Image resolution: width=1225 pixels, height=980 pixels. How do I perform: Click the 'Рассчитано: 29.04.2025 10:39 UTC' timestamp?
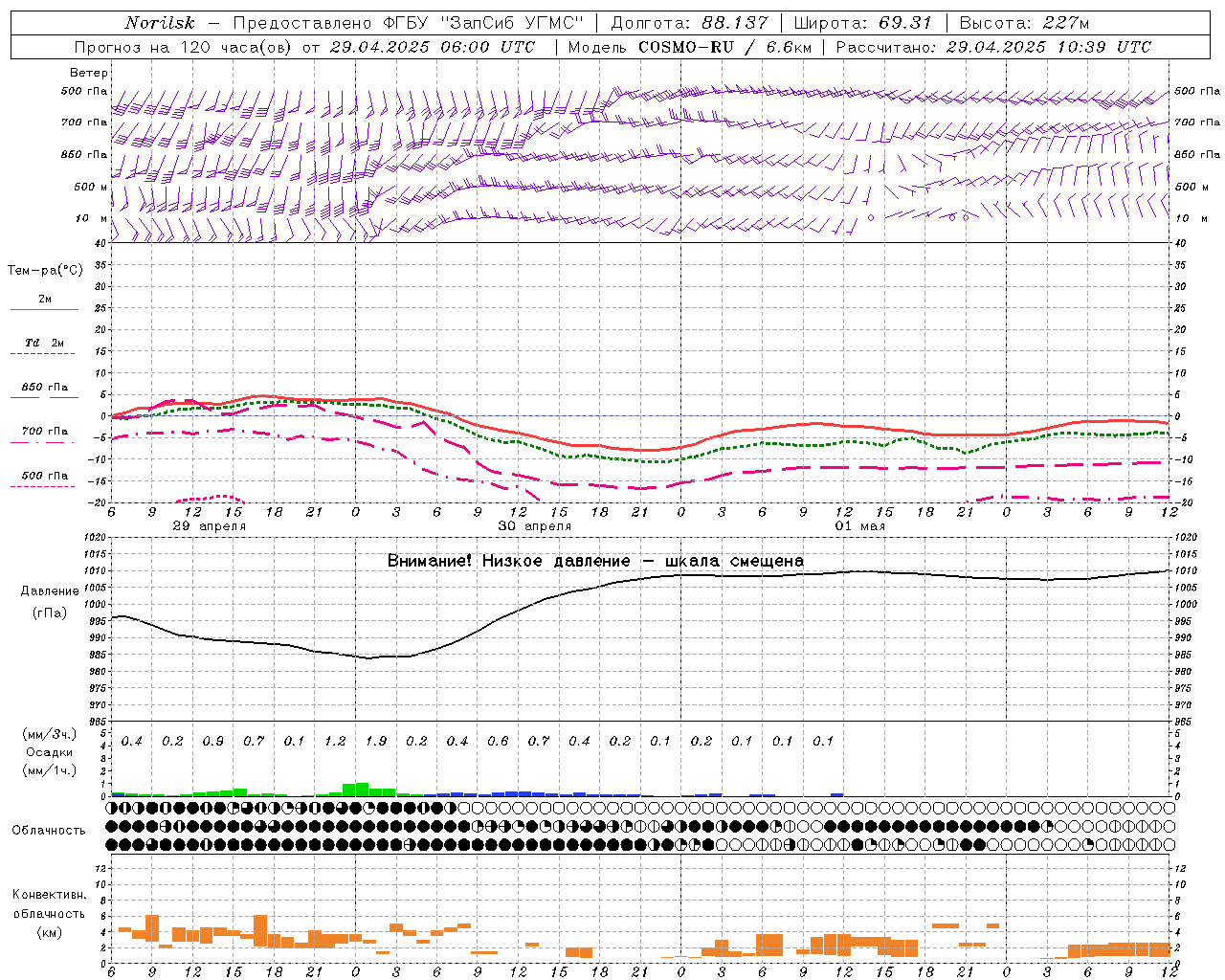[x=993, y=47]
